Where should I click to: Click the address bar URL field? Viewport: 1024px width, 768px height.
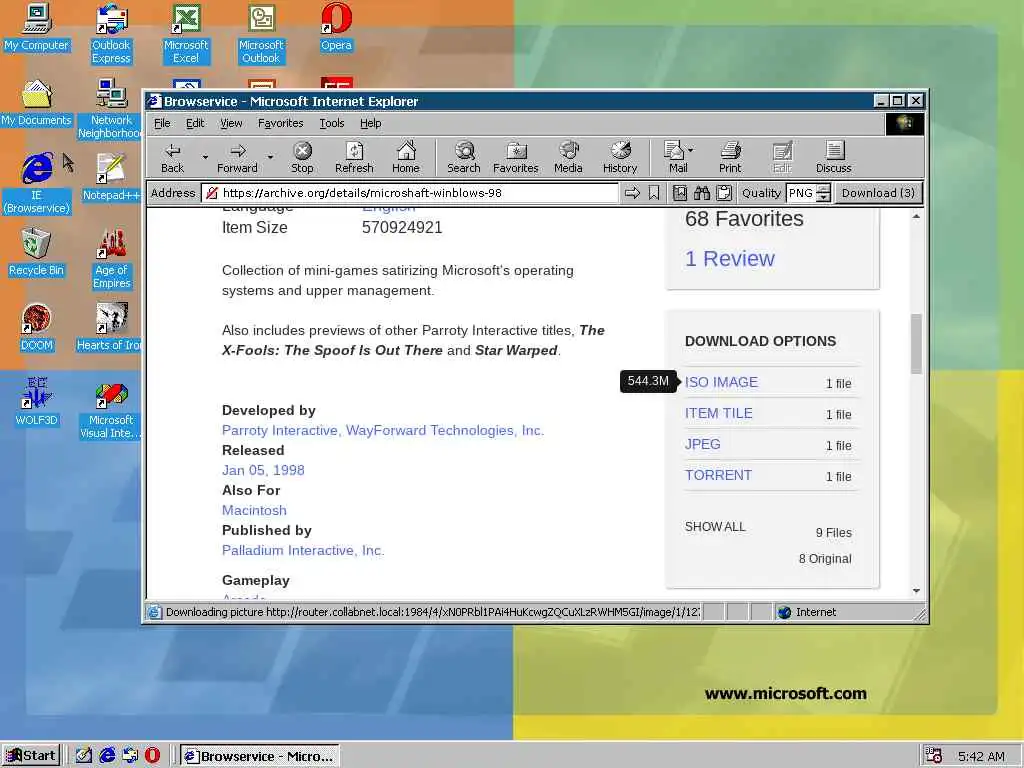(409, 193)
